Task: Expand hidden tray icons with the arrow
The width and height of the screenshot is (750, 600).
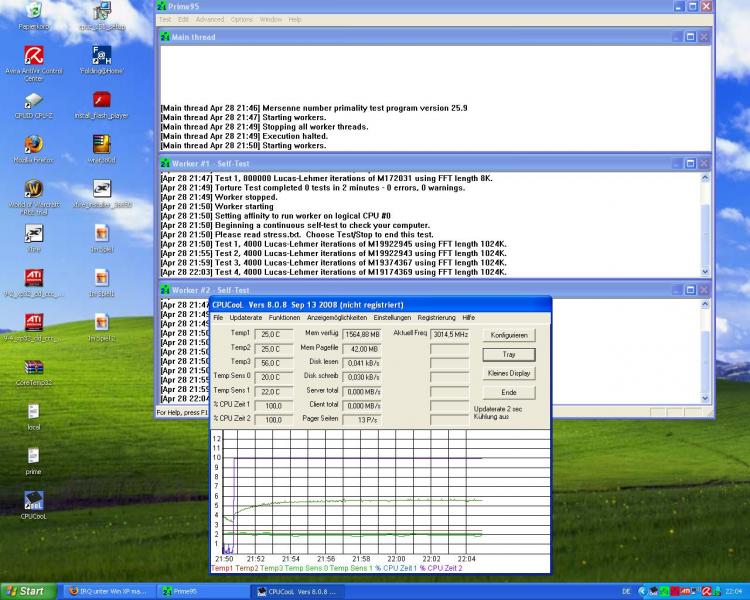Action: coord(642,591)
